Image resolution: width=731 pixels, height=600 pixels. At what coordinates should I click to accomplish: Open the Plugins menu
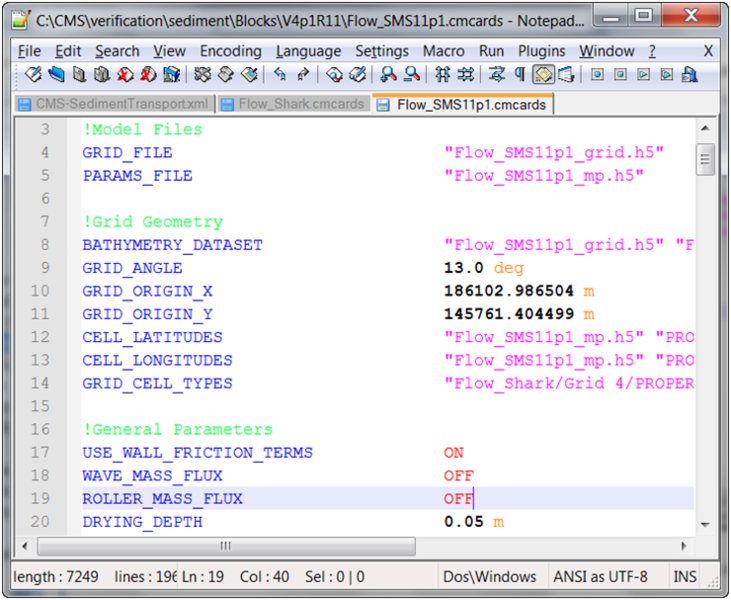(x=541, y=51)
